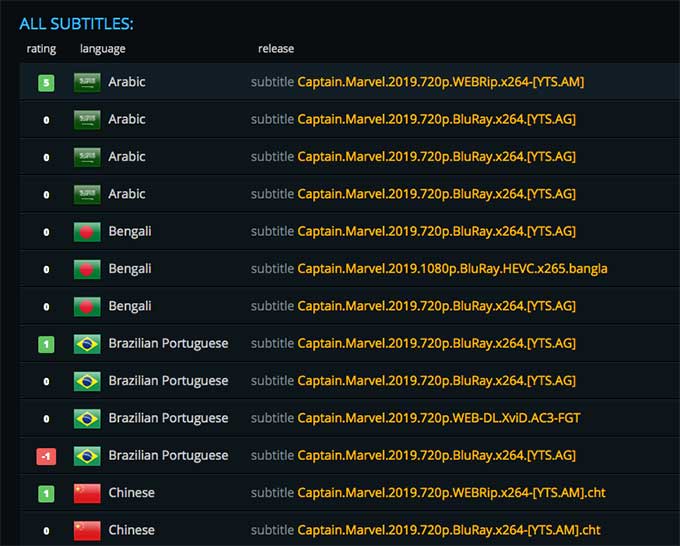
Task: Click the green rating 5 badge
Action: click(46, 83)
